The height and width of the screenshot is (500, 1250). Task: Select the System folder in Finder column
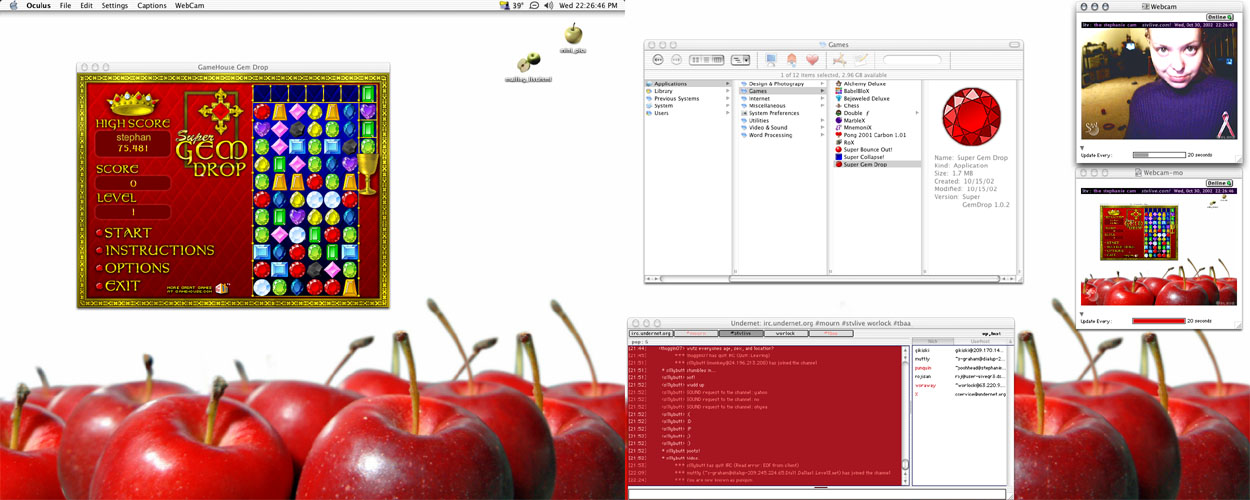(x=688, y=105)
